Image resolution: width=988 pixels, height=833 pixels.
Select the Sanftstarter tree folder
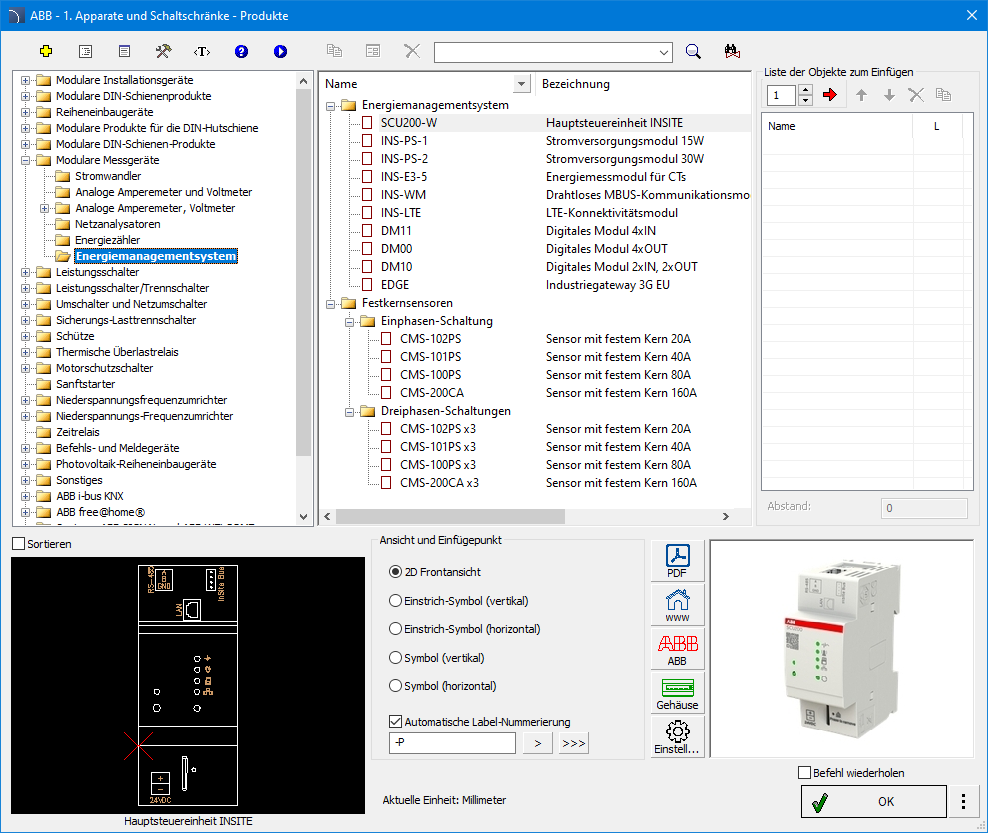(x=86, y=384)
